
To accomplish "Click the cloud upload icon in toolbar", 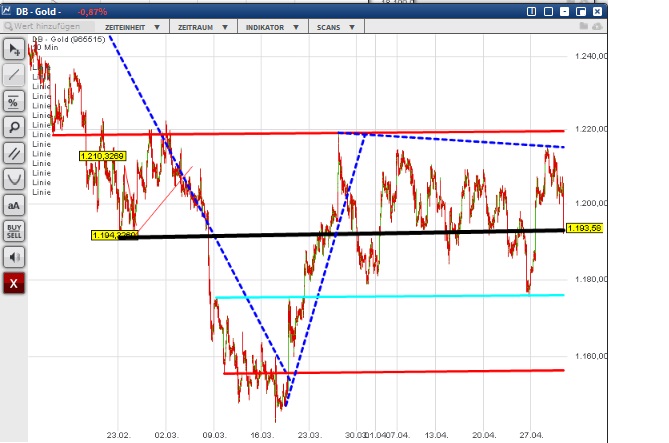I will pyautogui.click(x=597, y=26).
